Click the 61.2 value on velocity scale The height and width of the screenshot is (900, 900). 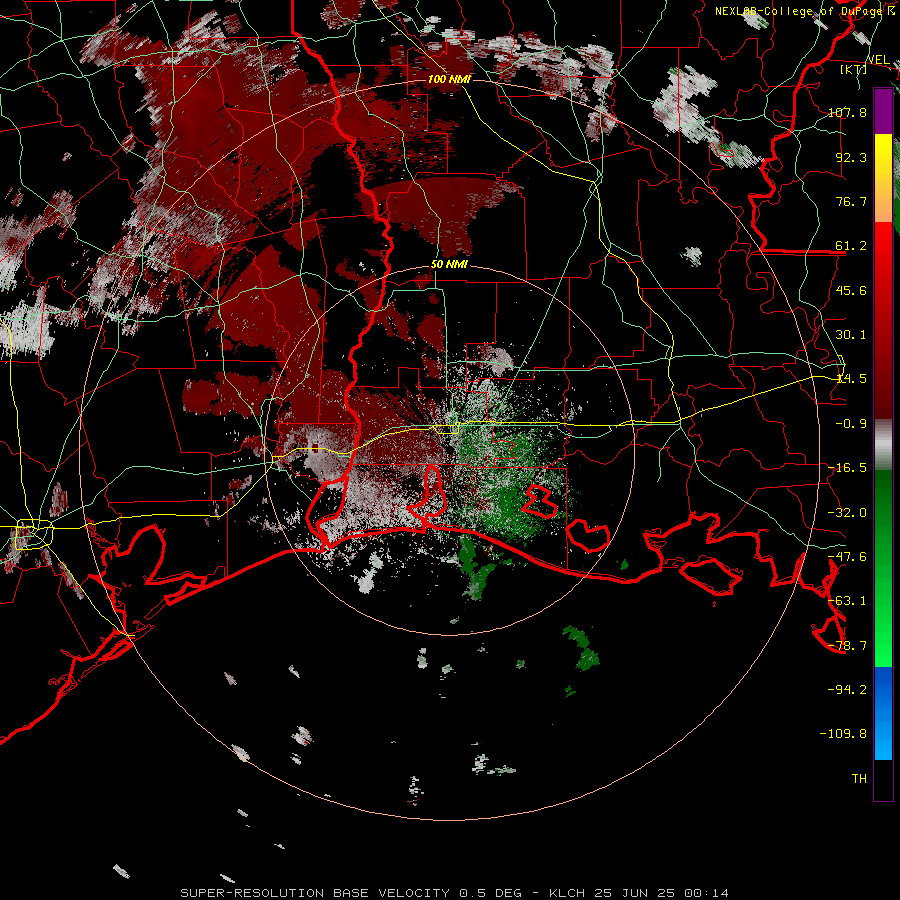[851, 245]
